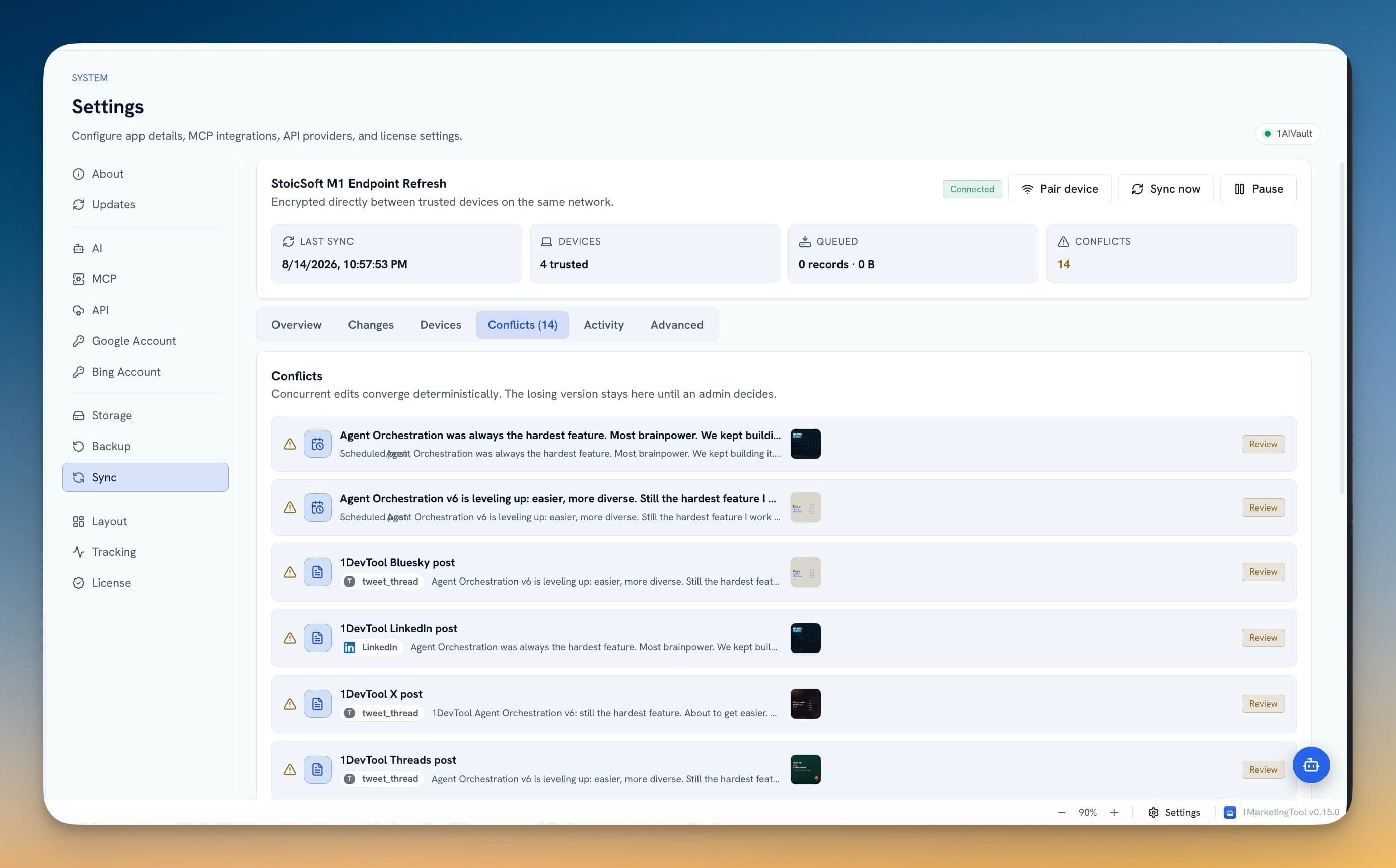Open thumbnail of 1DevTool Threads post
This screenshot has height=868, width=1396.
[805, 770]
